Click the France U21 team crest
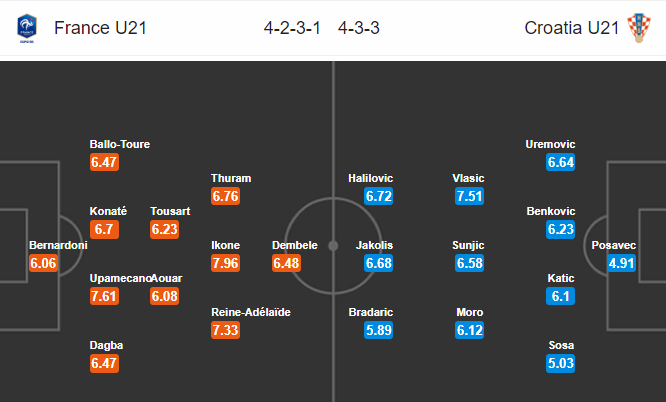This screenshot has height=402, width=666. (27, 28)
